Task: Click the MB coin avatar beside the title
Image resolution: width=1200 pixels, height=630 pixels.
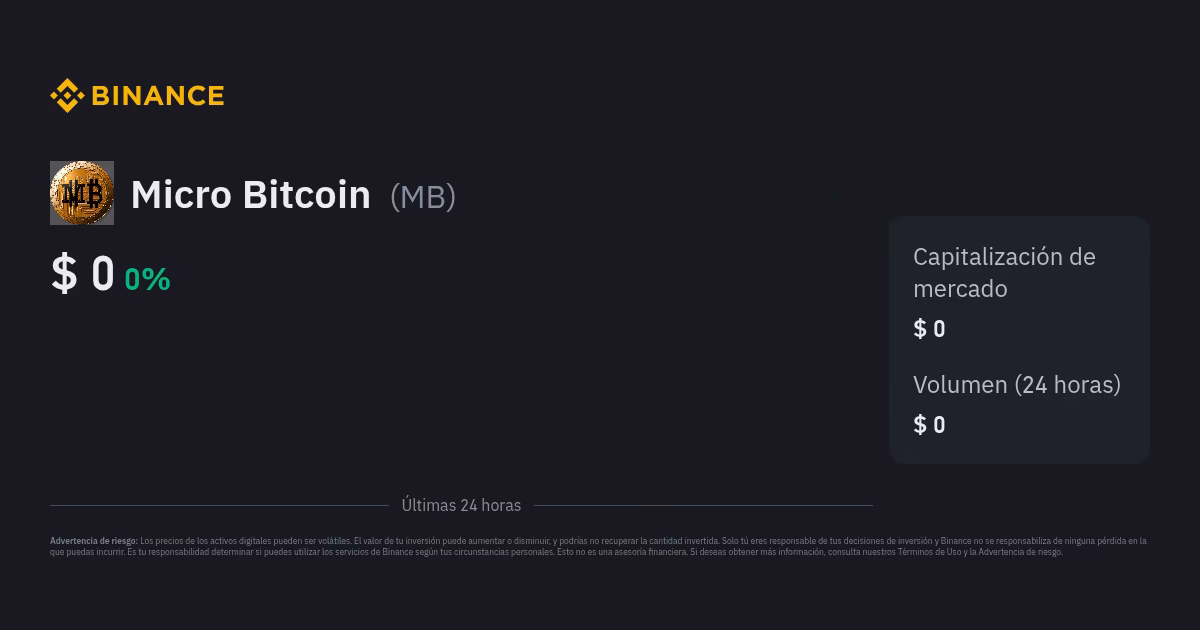Action: coord(82,192)
